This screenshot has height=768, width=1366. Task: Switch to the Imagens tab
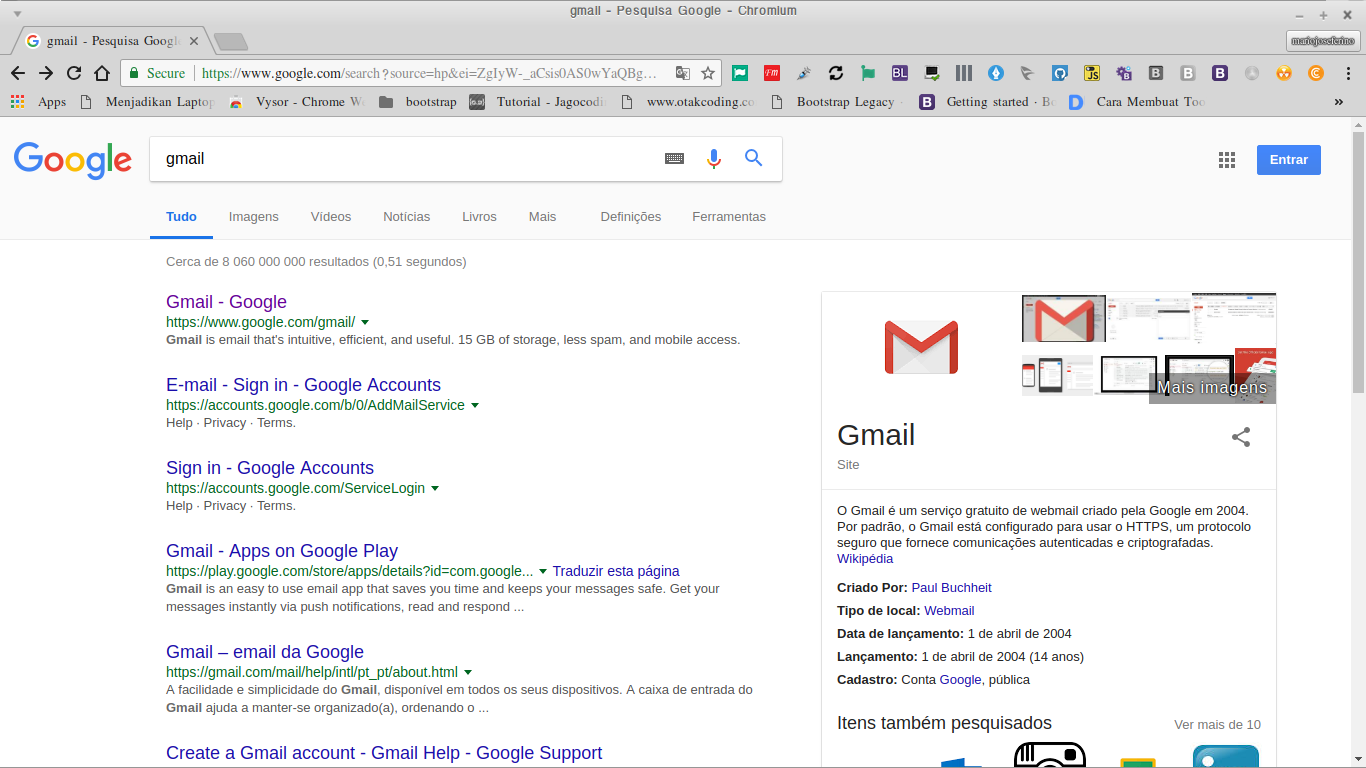coord(253,216)
